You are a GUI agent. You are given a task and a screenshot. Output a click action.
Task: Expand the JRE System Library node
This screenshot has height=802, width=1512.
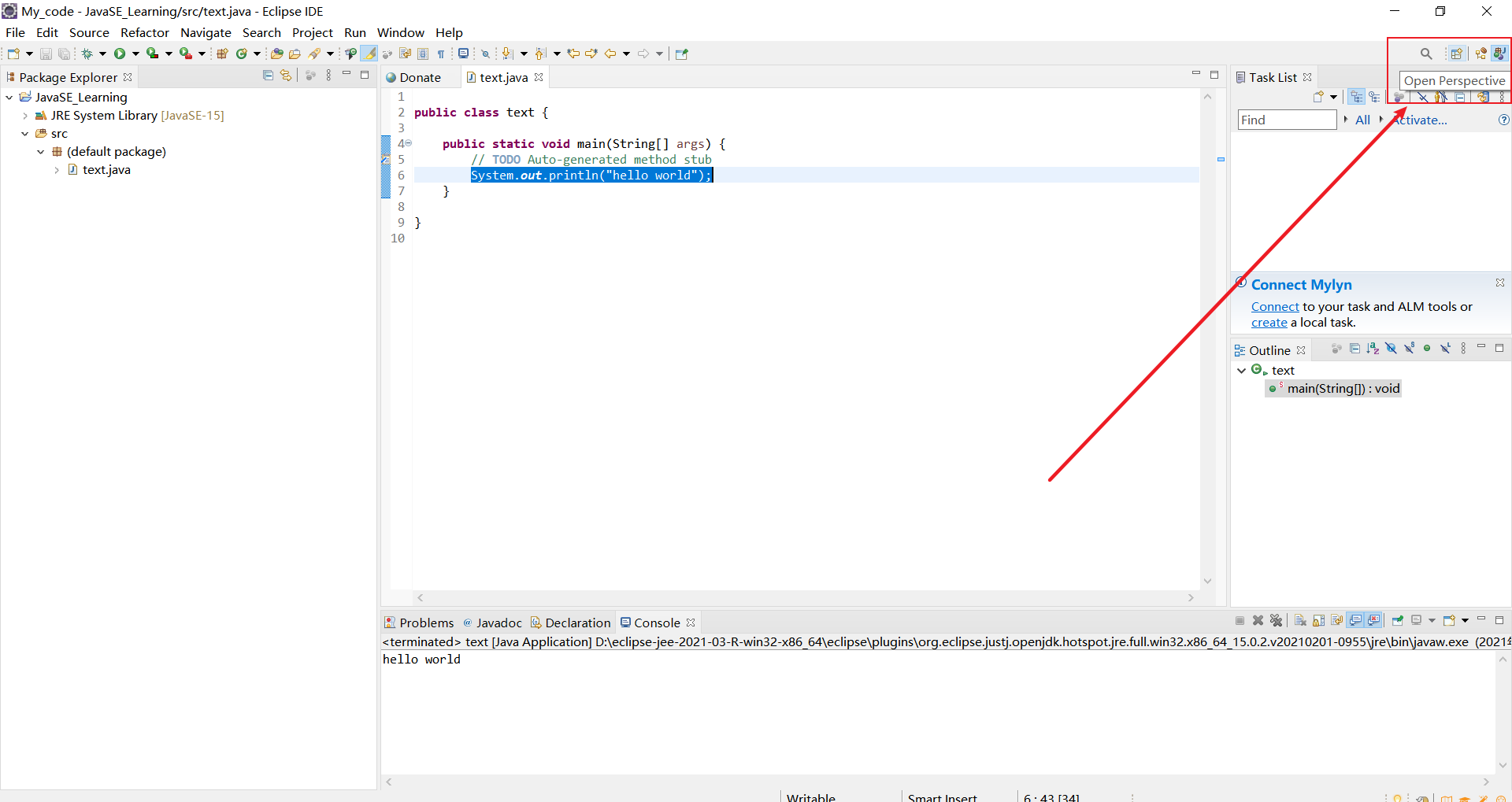(x=25, y=116)
